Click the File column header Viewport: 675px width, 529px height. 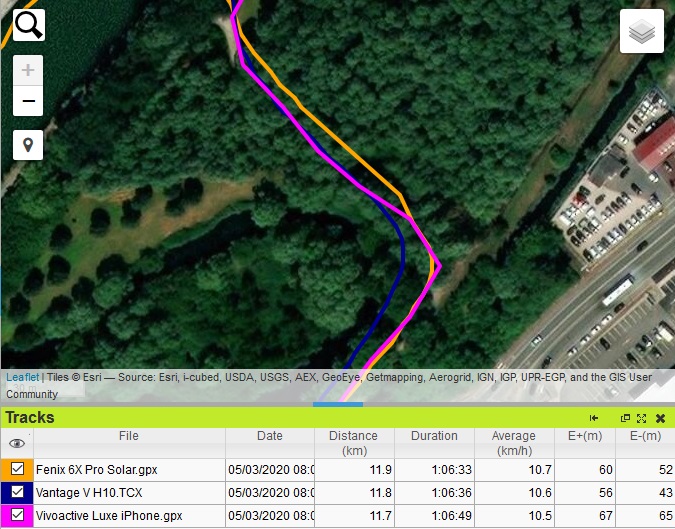click(x=129, y=436)
